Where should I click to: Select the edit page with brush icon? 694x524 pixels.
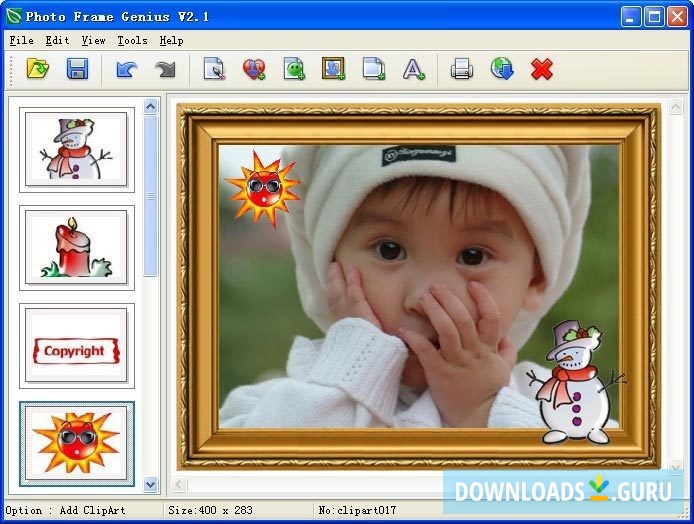pos(214,69)
